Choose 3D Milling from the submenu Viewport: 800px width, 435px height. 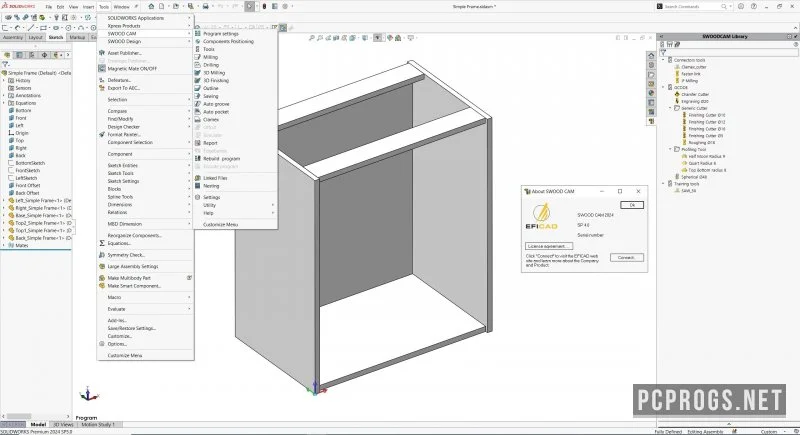[x=214, y=73]
